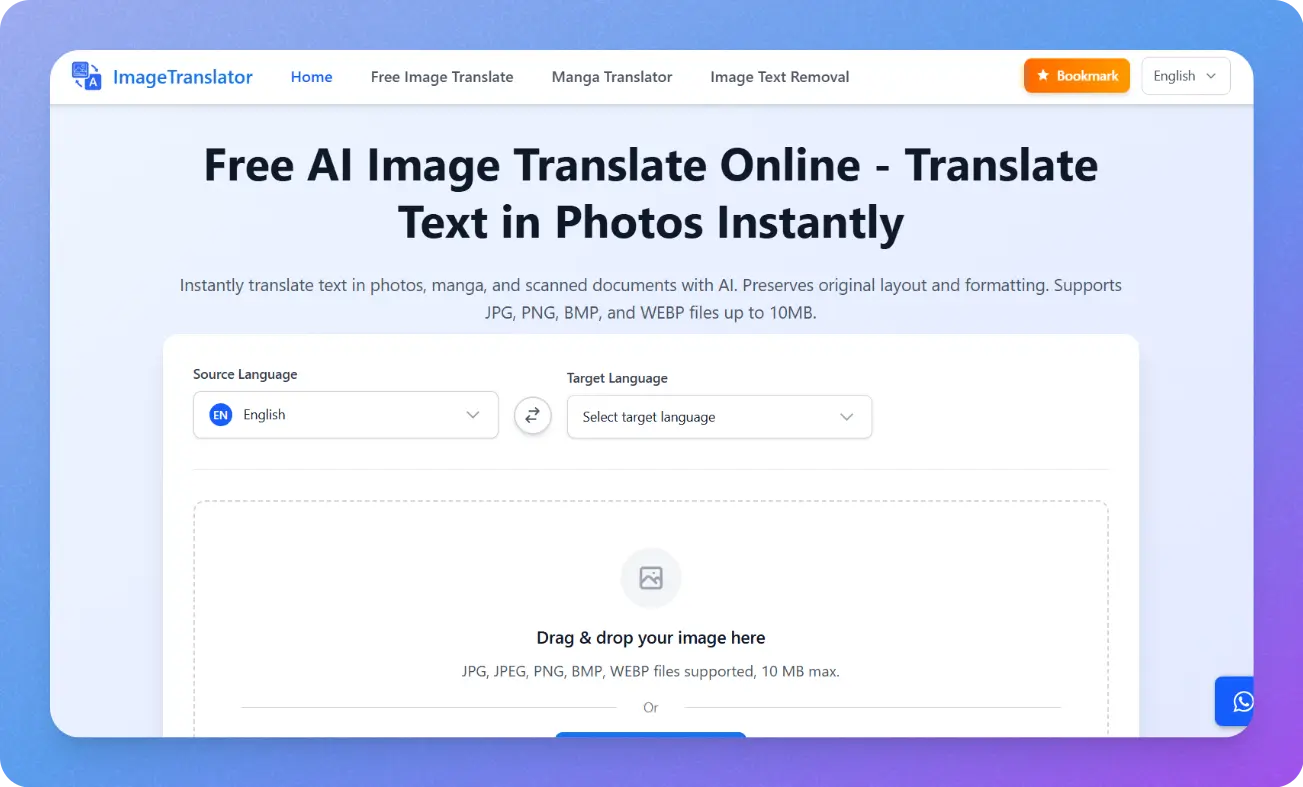The height and width of the screenshot is (787, 1303).
Task: Go to the Home tab
Action: [311, 77]
